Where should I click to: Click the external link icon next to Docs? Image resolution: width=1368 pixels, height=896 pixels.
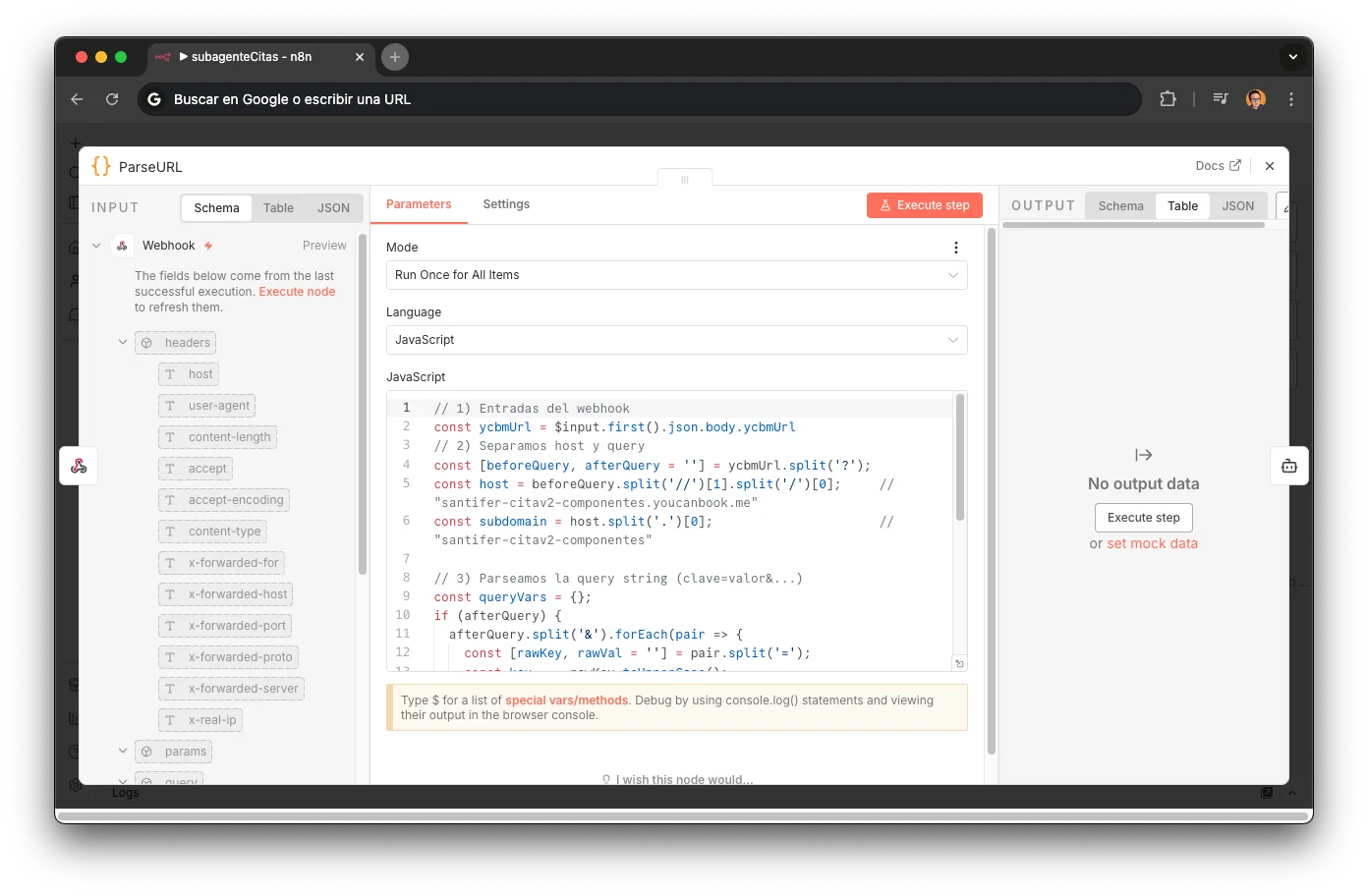click(x=1237, y=165)
